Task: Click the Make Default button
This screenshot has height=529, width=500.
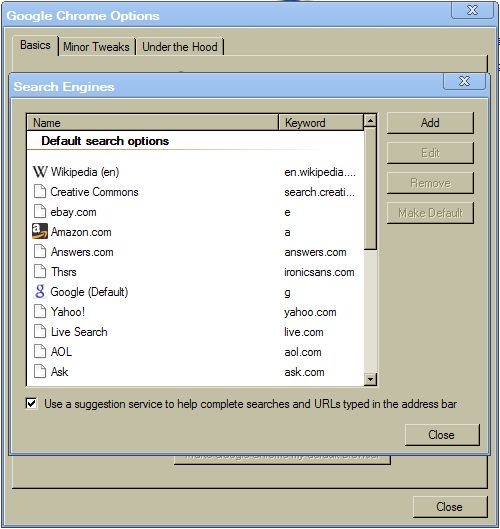Action: (x=430, y=213)
